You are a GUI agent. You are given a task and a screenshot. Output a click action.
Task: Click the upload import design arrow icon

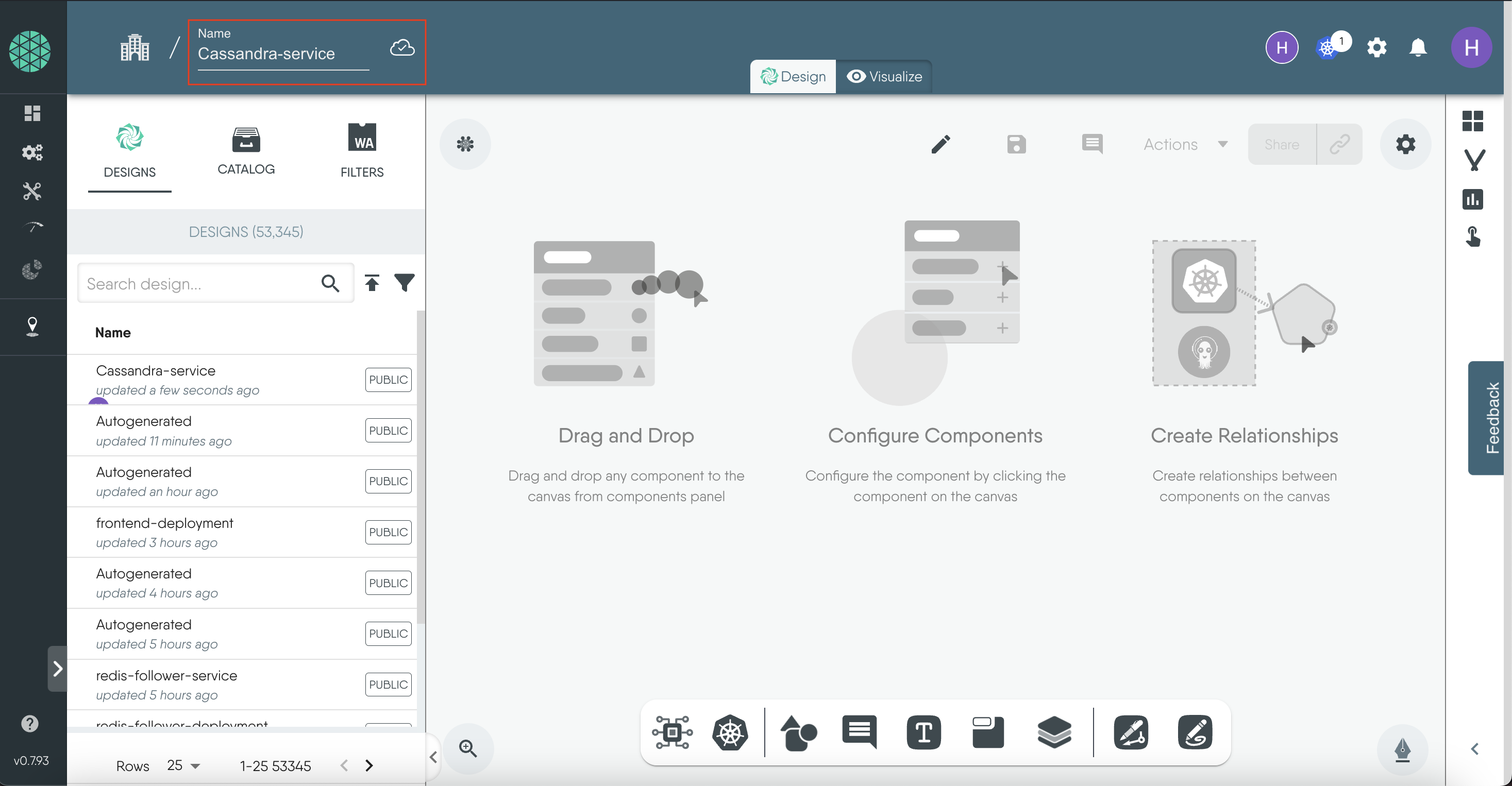point(372,283)
